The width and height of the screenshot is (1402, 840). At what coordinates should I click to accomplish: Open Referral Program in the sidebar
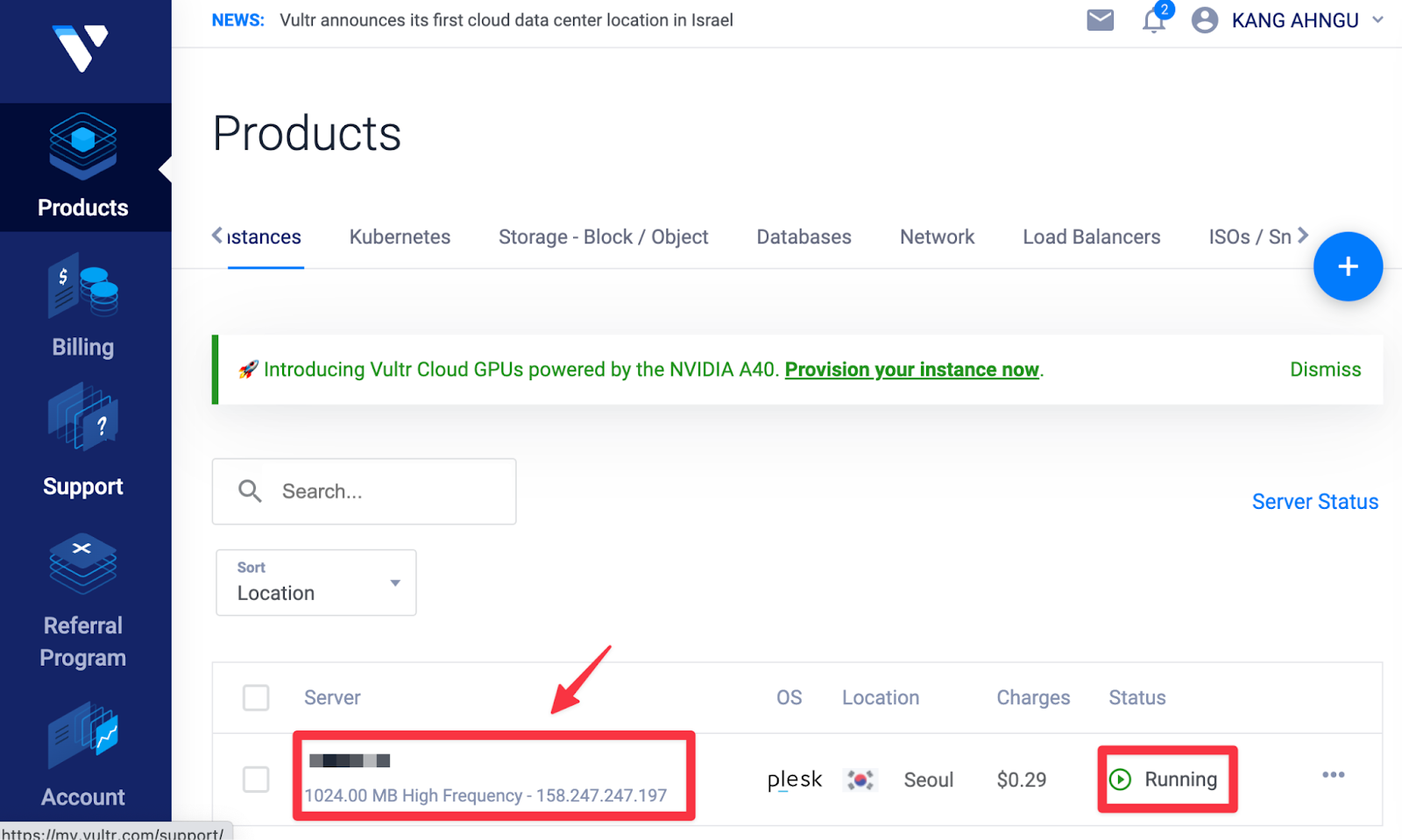tap(83, 602)
